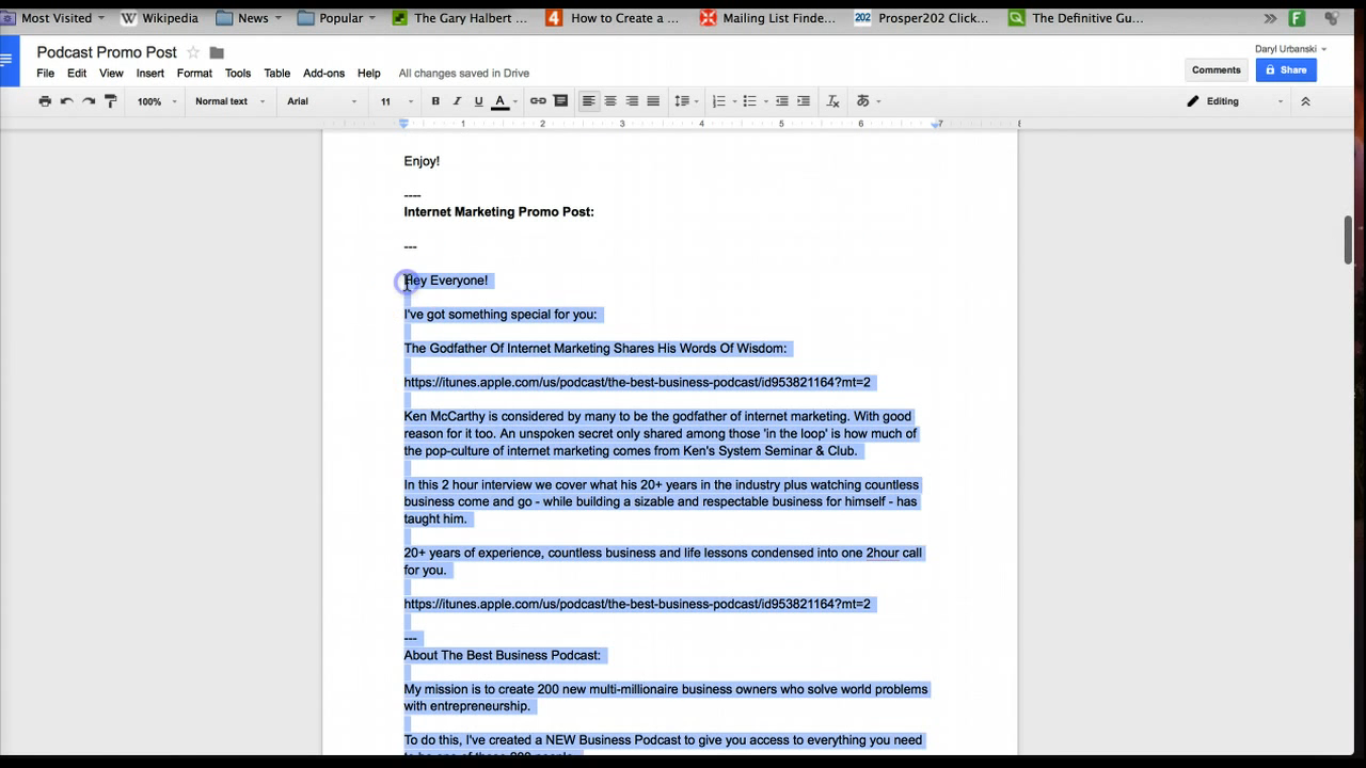Align text right

[x=632, y=101]
